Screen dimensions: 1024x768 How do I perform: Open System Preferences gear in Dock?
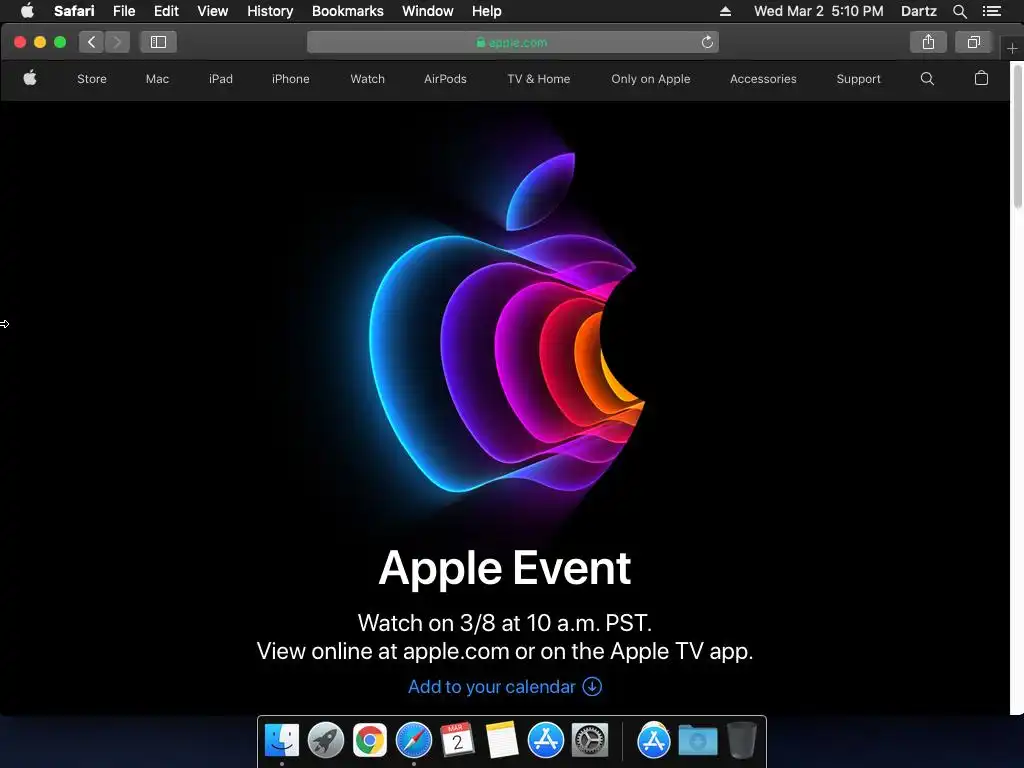[x=590, y=741]
